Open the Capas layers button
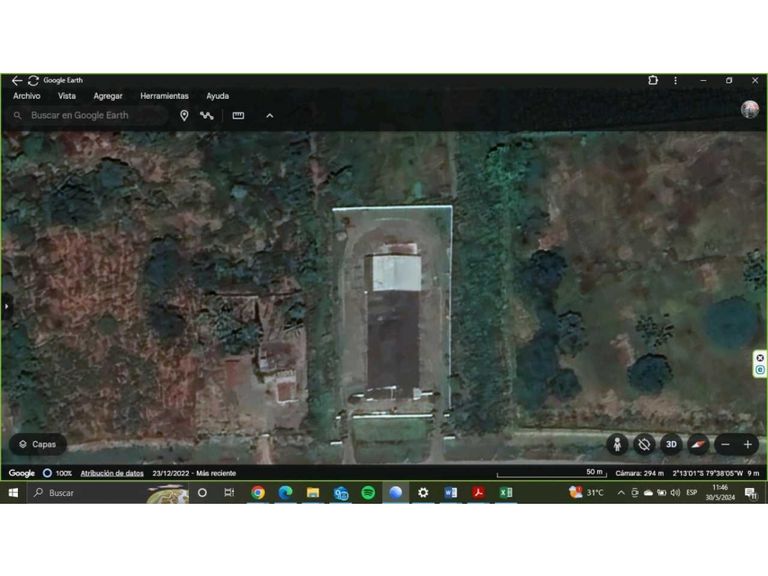Viewport: 768px width, 576px height. (x=38, y=444)
